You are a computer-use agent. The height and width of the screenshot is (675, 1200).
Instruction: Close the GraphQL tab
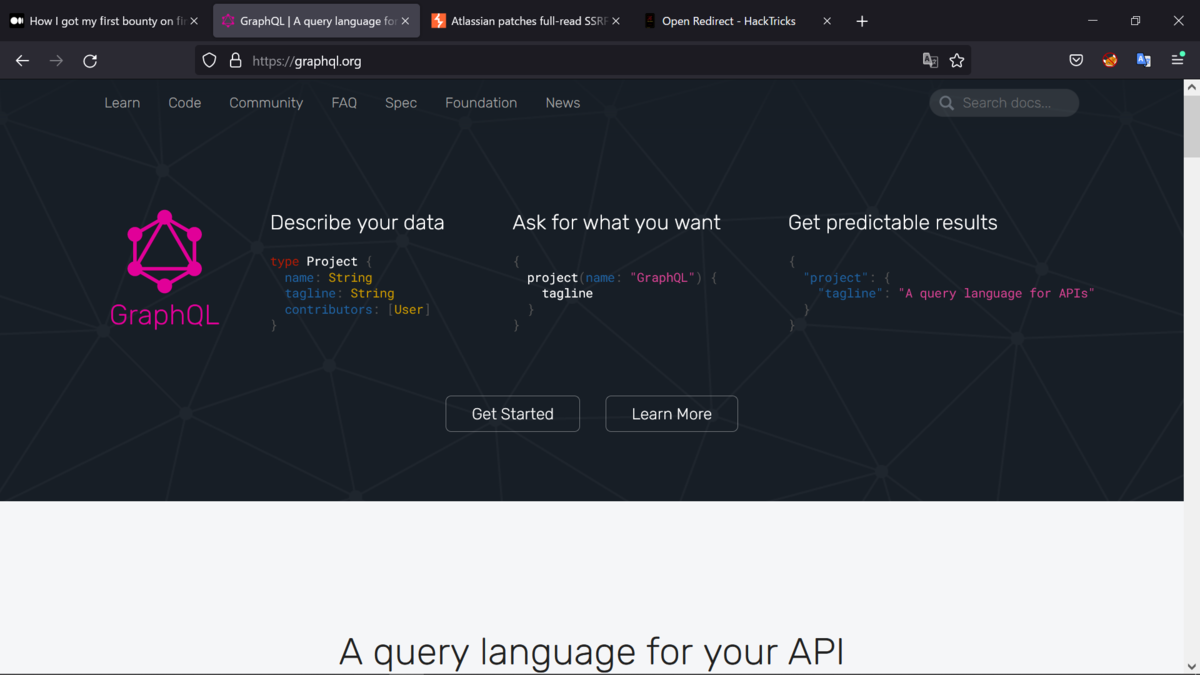coord(405,21)
